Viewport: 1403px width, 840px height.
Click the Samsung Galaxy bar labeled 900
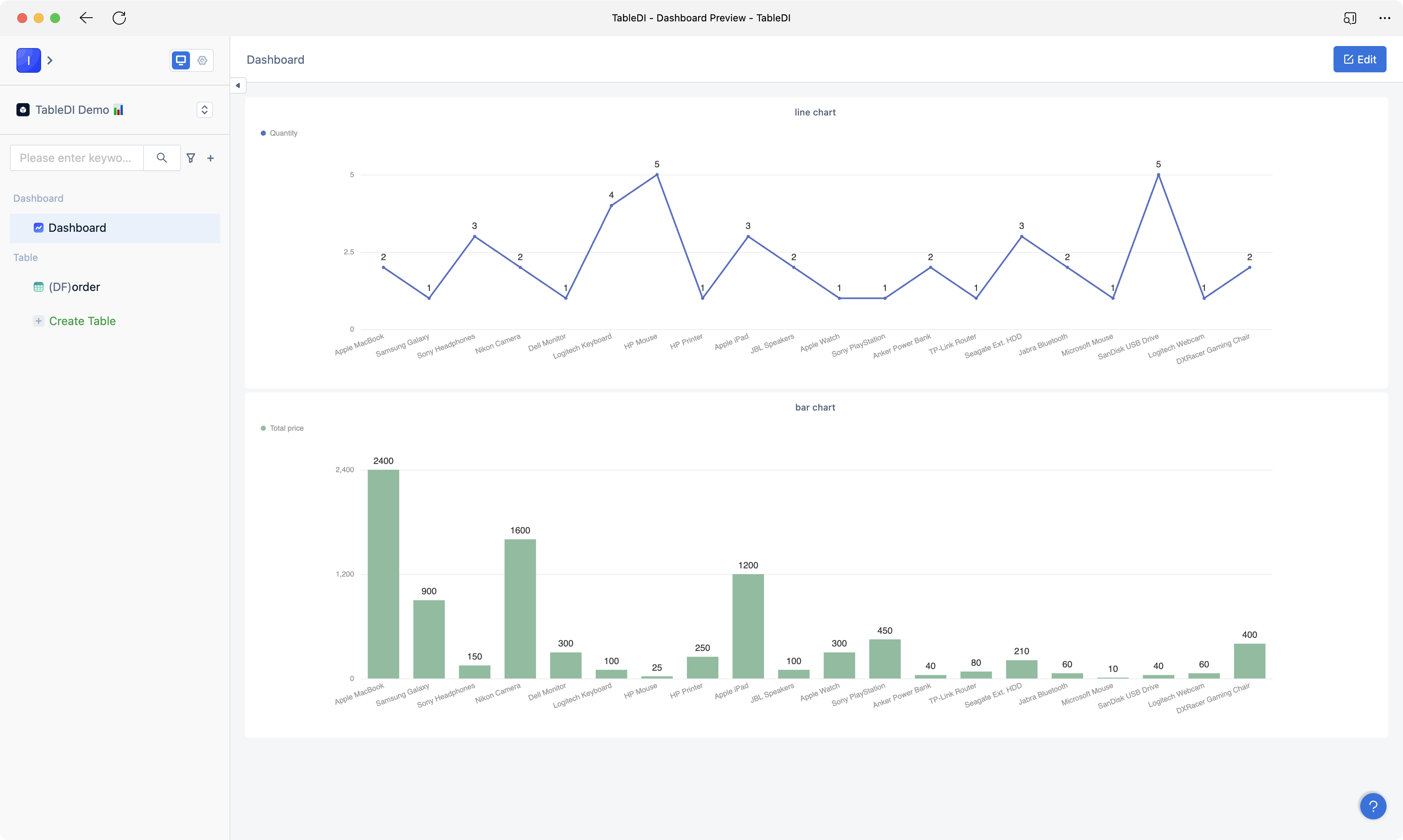[428, 639]
